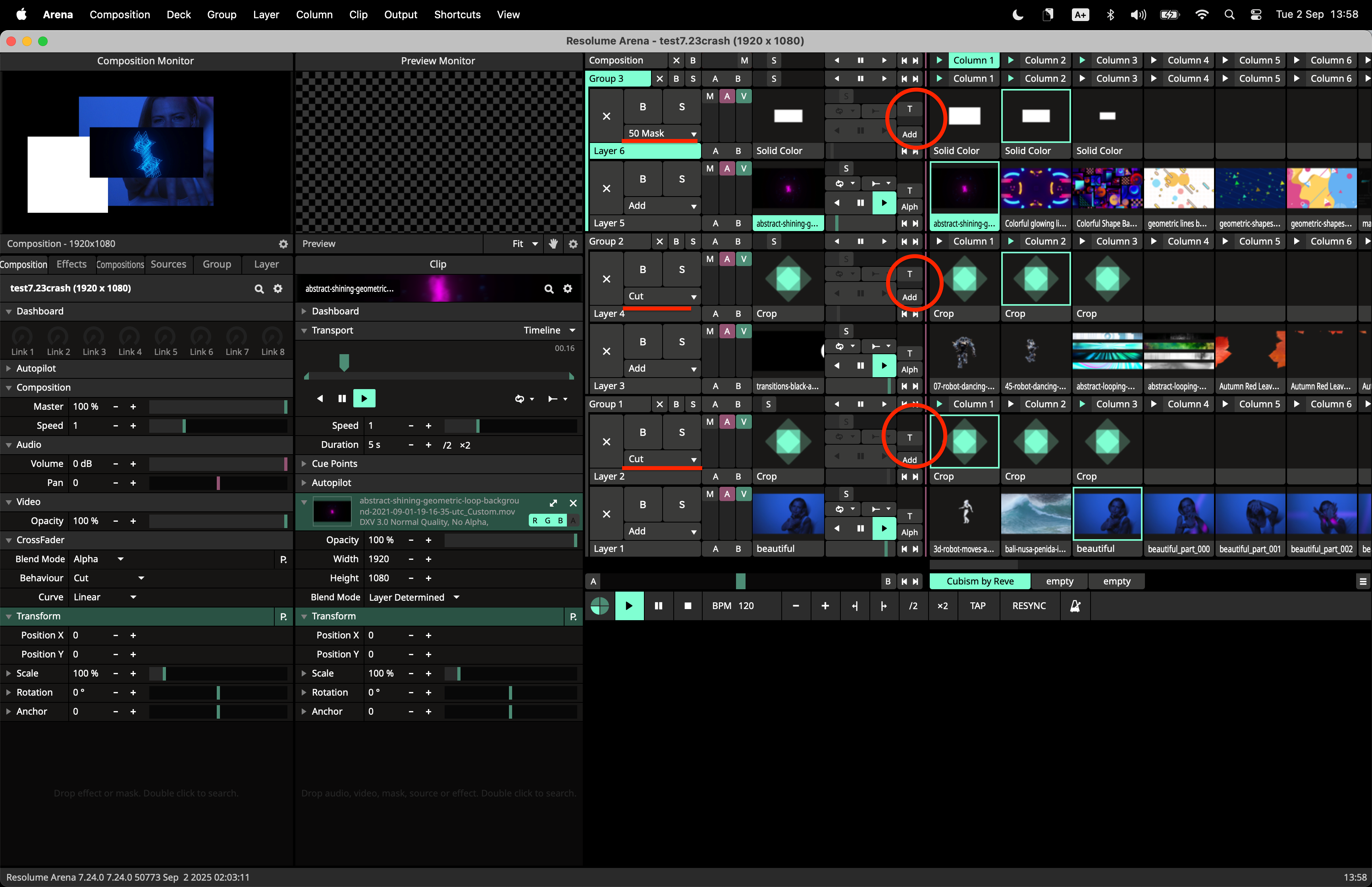Open Composition panel gear settings icon
The image size is (1372, 887).
(x=278, y=289)
